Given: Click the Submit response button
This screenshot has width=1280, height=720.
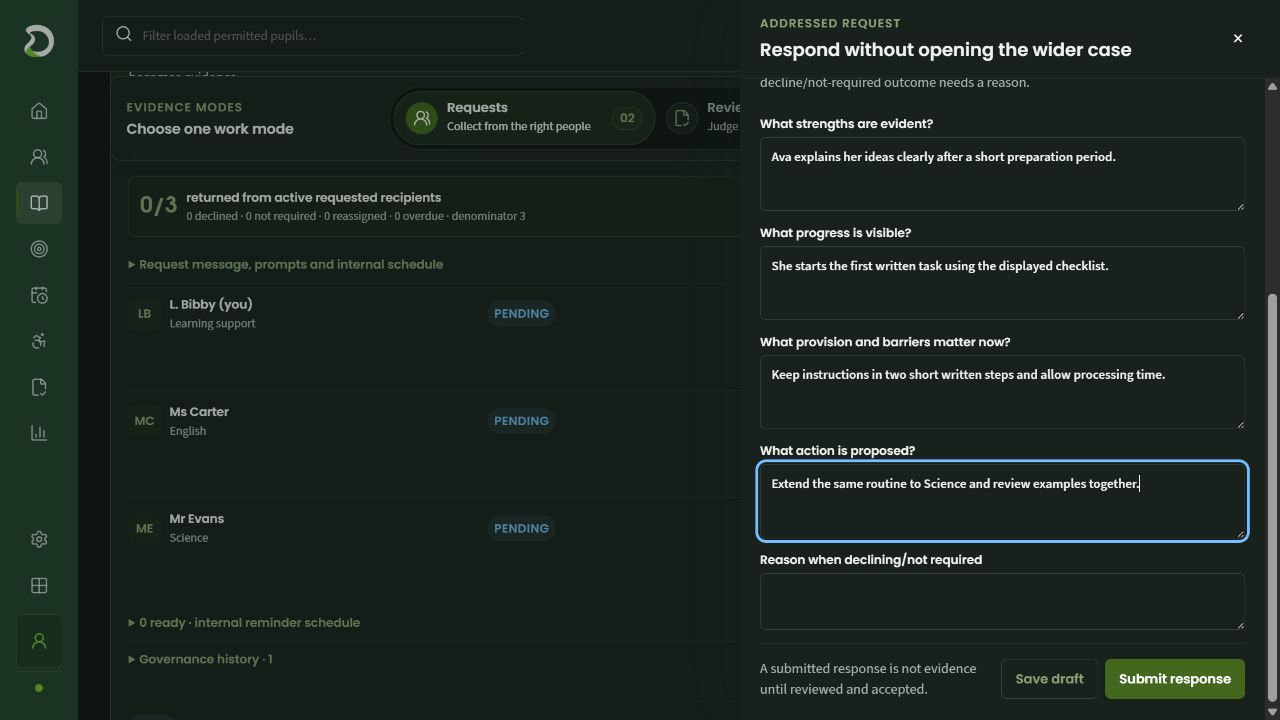Looking at the screenshot, I should coord(1175,679).
